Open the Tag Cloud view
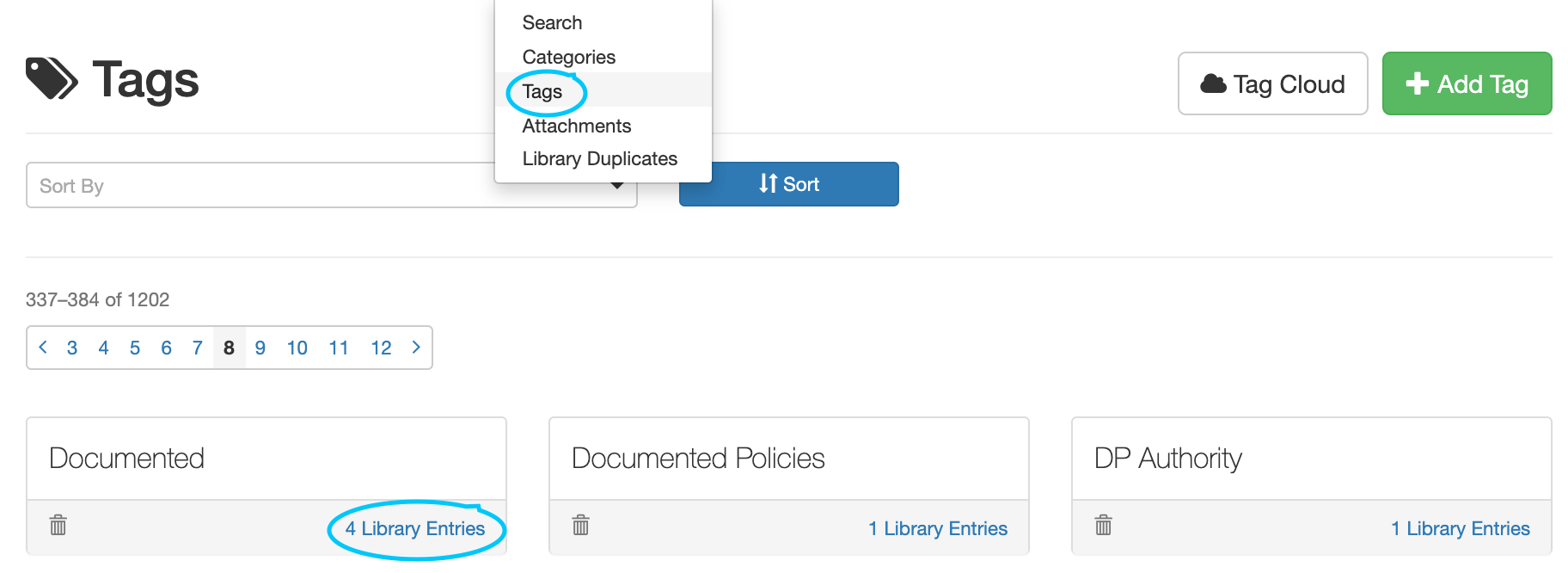 point(1272,83)
